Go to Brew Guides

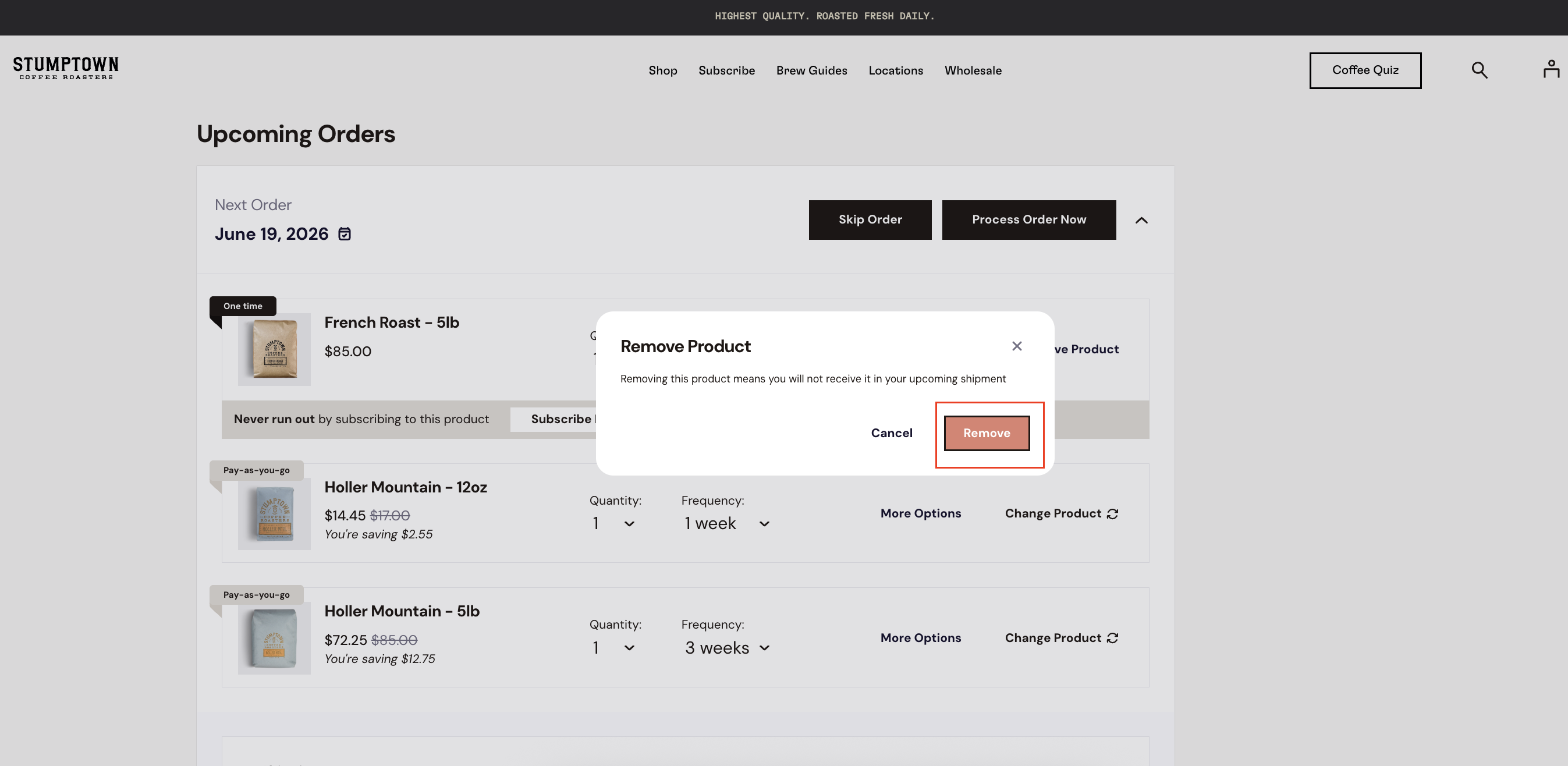[811, 70]
